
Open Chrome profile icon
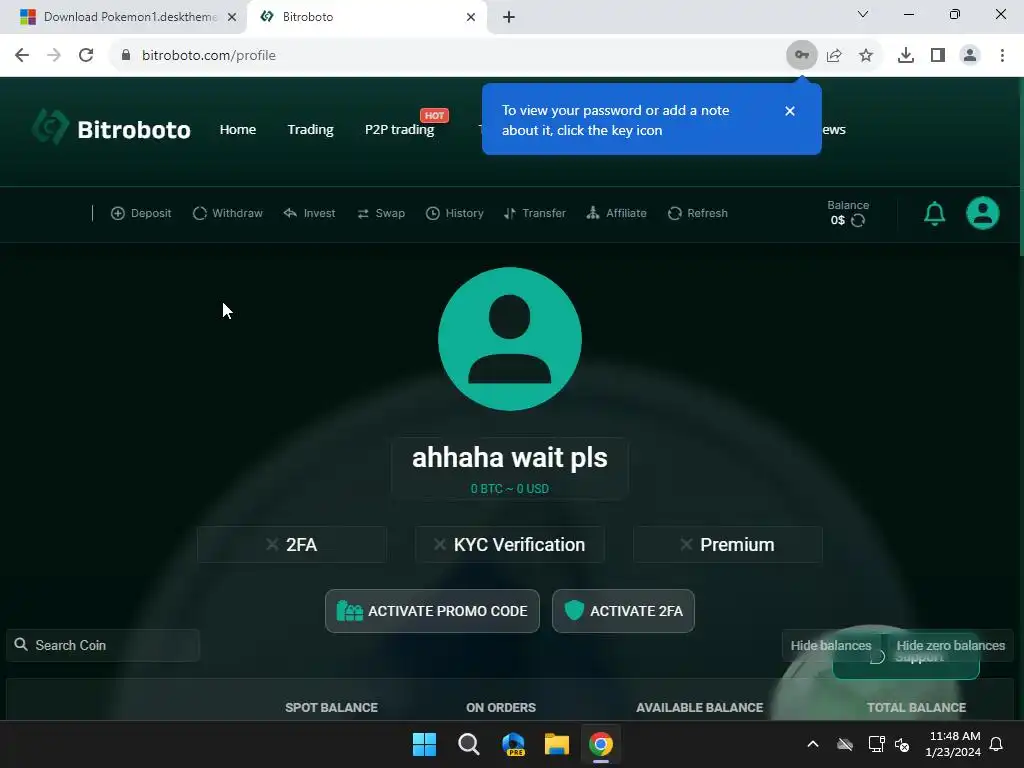coord(970,56)
